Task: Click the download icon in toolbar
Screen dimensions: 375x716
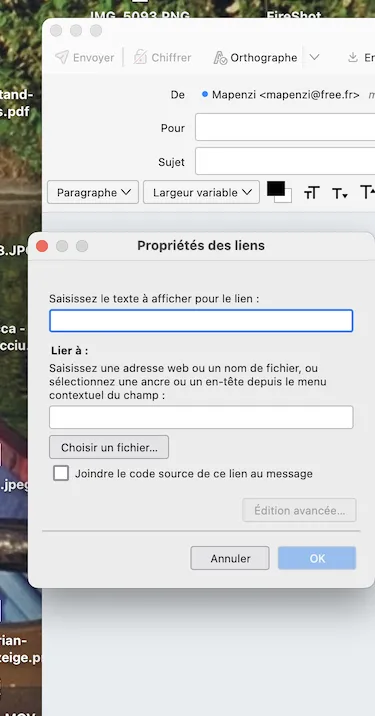Action: point(353,58)
